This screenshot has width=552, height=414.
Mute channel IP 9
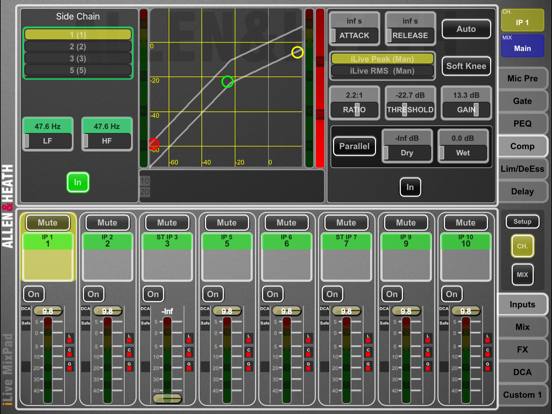[406, 222]
